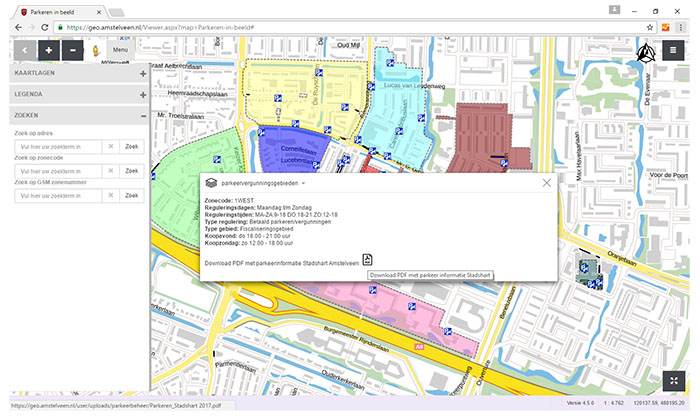Click the Zonecode: 1WEST text
The height and width of the screenshot is (417, 700).
pyautogui.click(x=229, y=201)
